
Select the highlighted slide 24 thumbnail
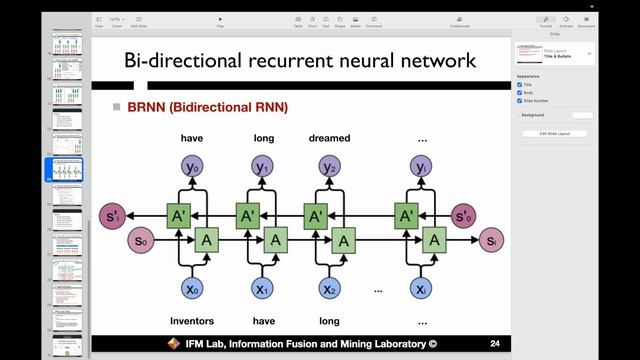(x=67, y=169)
